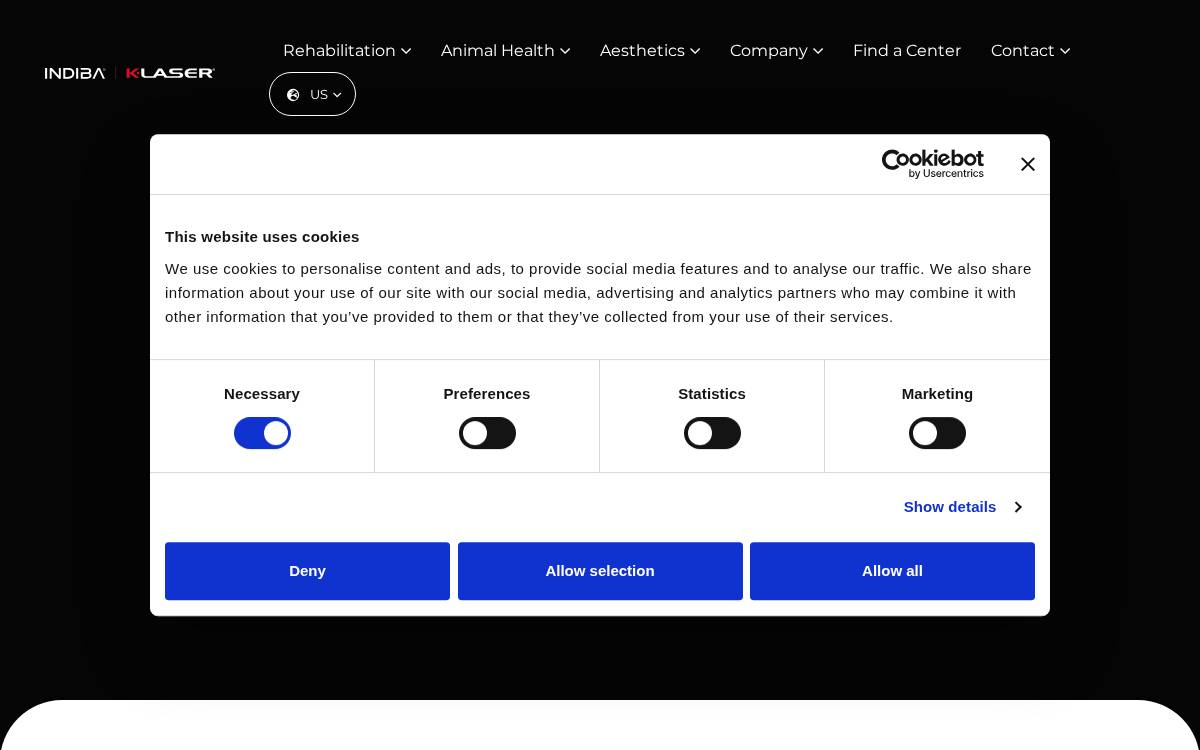Click Allow all cookies button

tap(892, 571)
